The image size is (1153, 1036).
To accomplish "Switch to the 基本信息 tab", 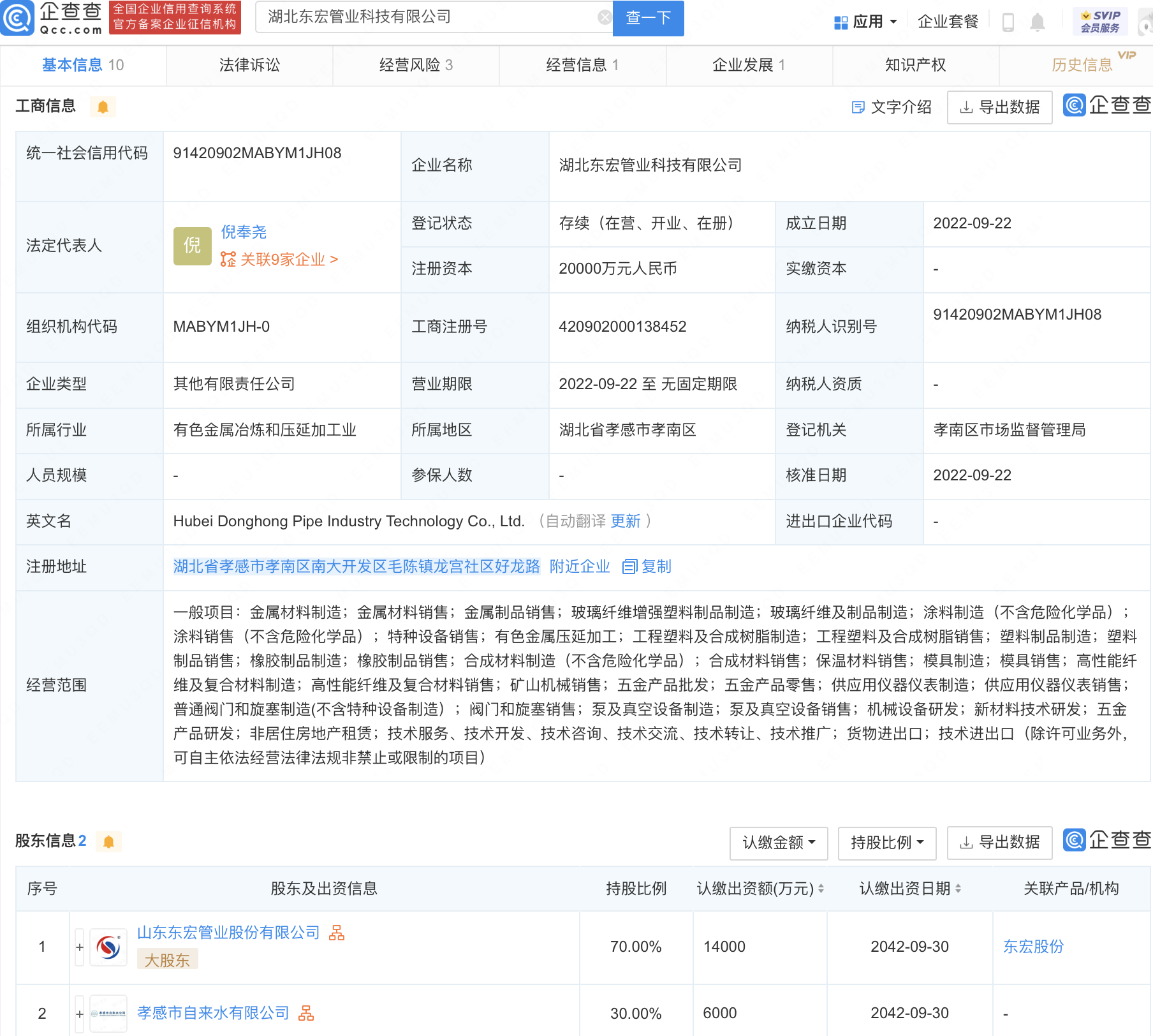I will (x=83, y=65).
